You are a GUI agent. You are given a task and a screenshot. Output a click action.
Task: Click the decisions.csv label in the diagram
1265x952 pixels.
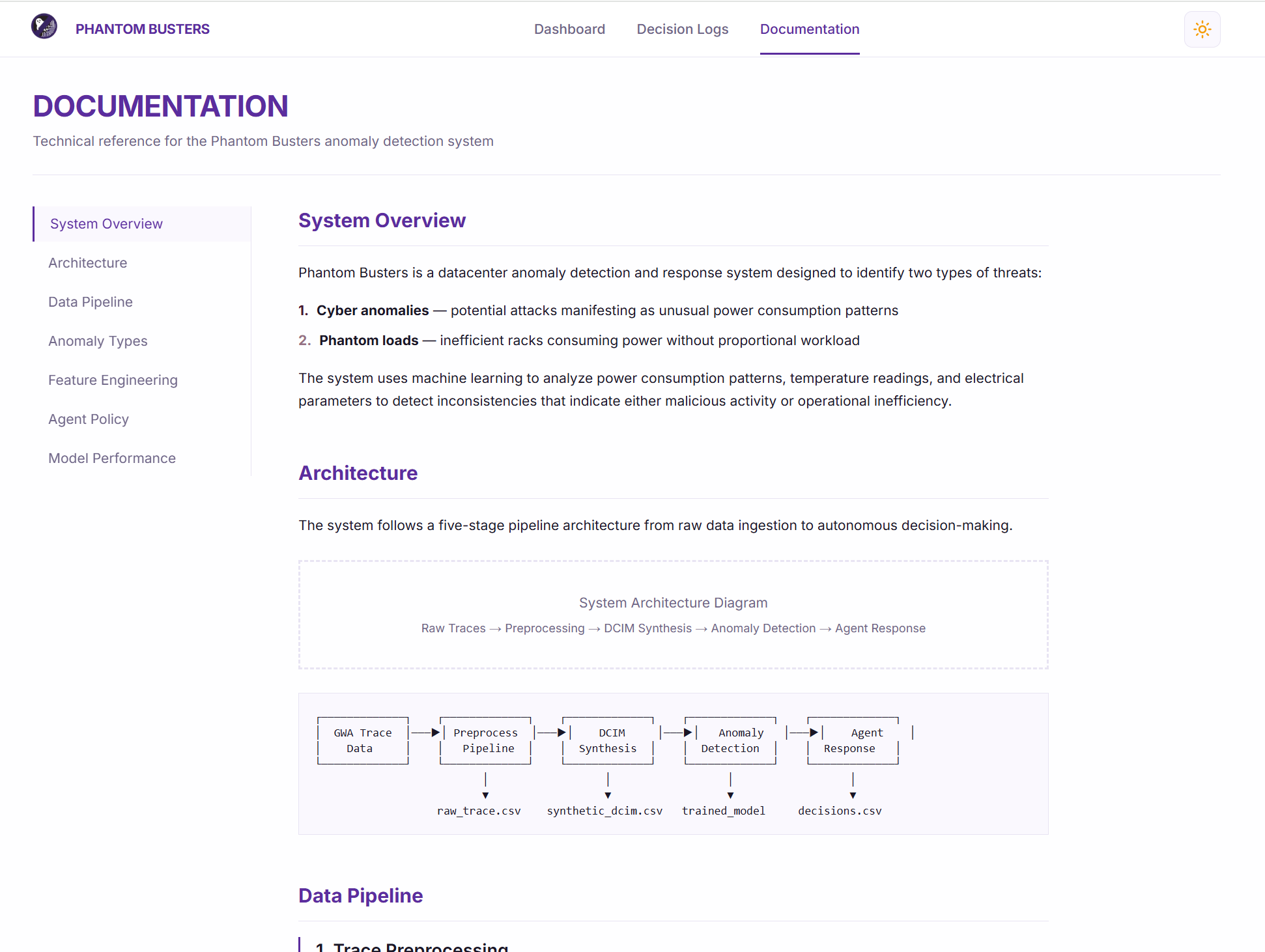click(839, 811)
